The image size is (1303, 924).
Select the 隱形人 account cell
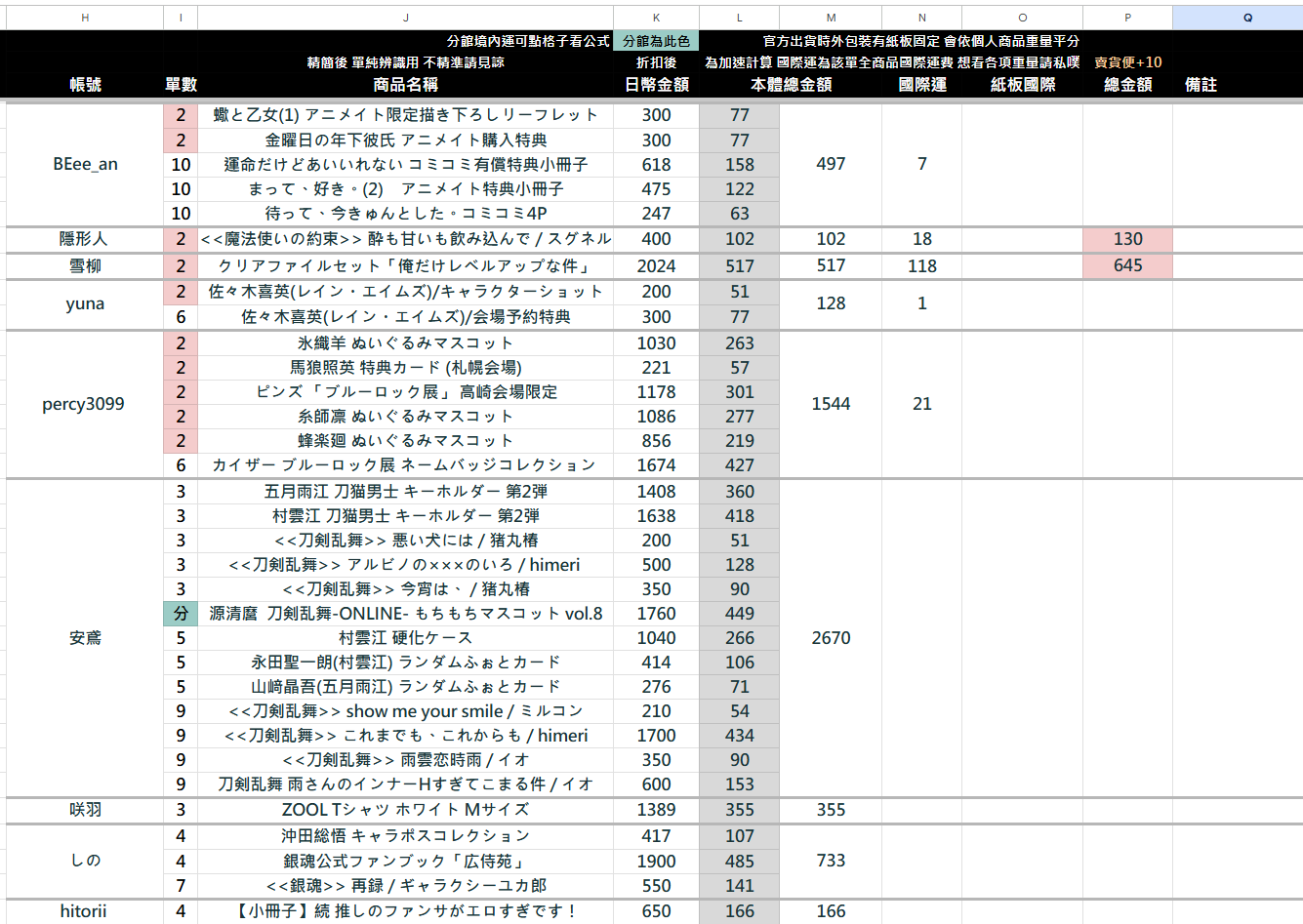point(85,239)
